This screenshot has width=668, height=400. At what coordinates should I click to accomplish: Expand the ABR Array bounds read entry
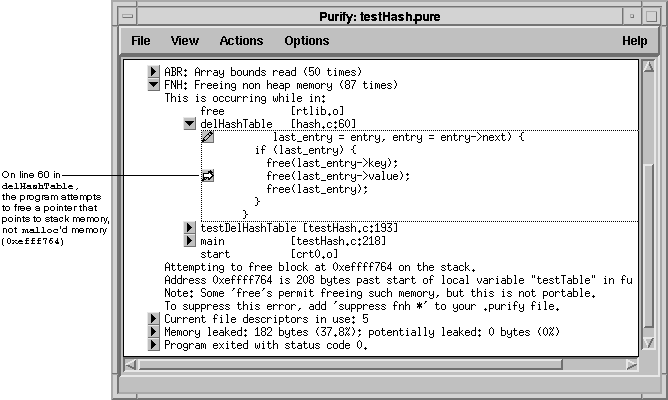tap(153, 72)
